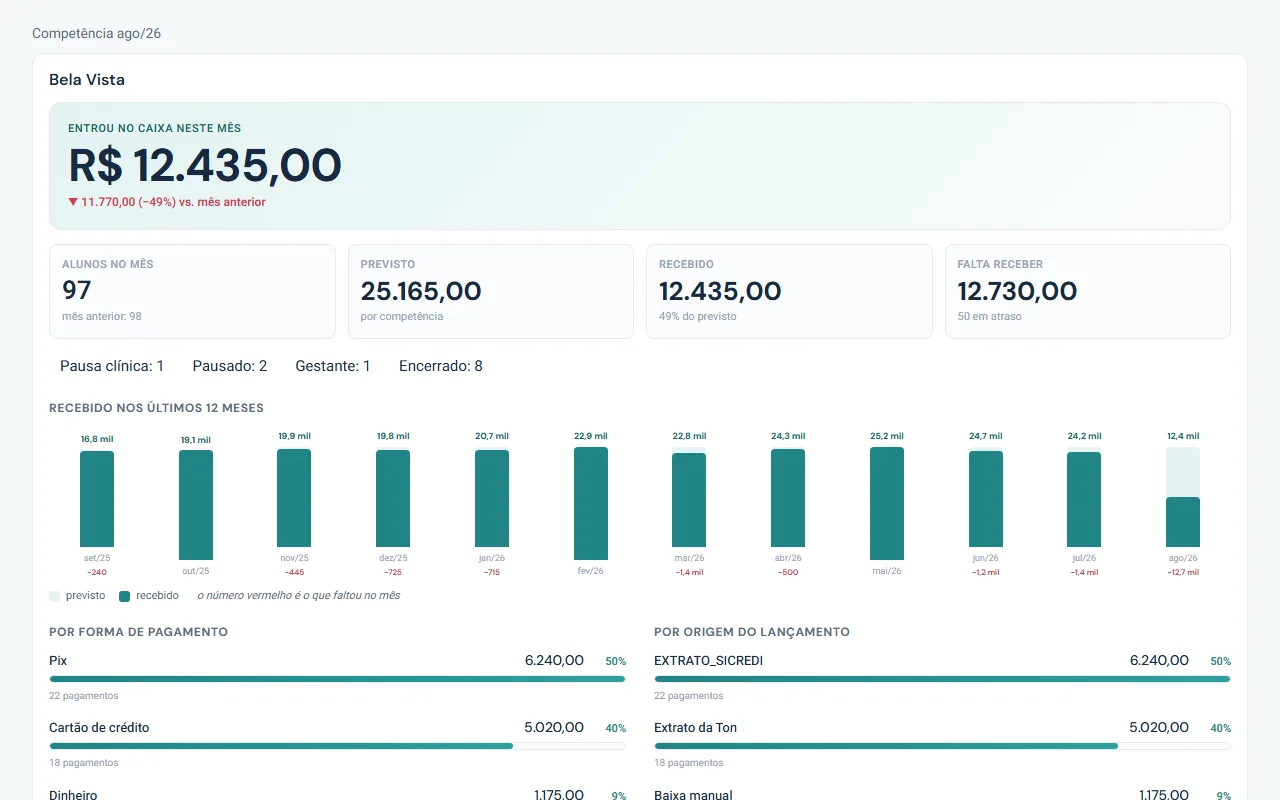Screen dimensions: 1280x800
Task: Select the Recebido card showing 49% do previsto
Action: click(x=789, y=291)
